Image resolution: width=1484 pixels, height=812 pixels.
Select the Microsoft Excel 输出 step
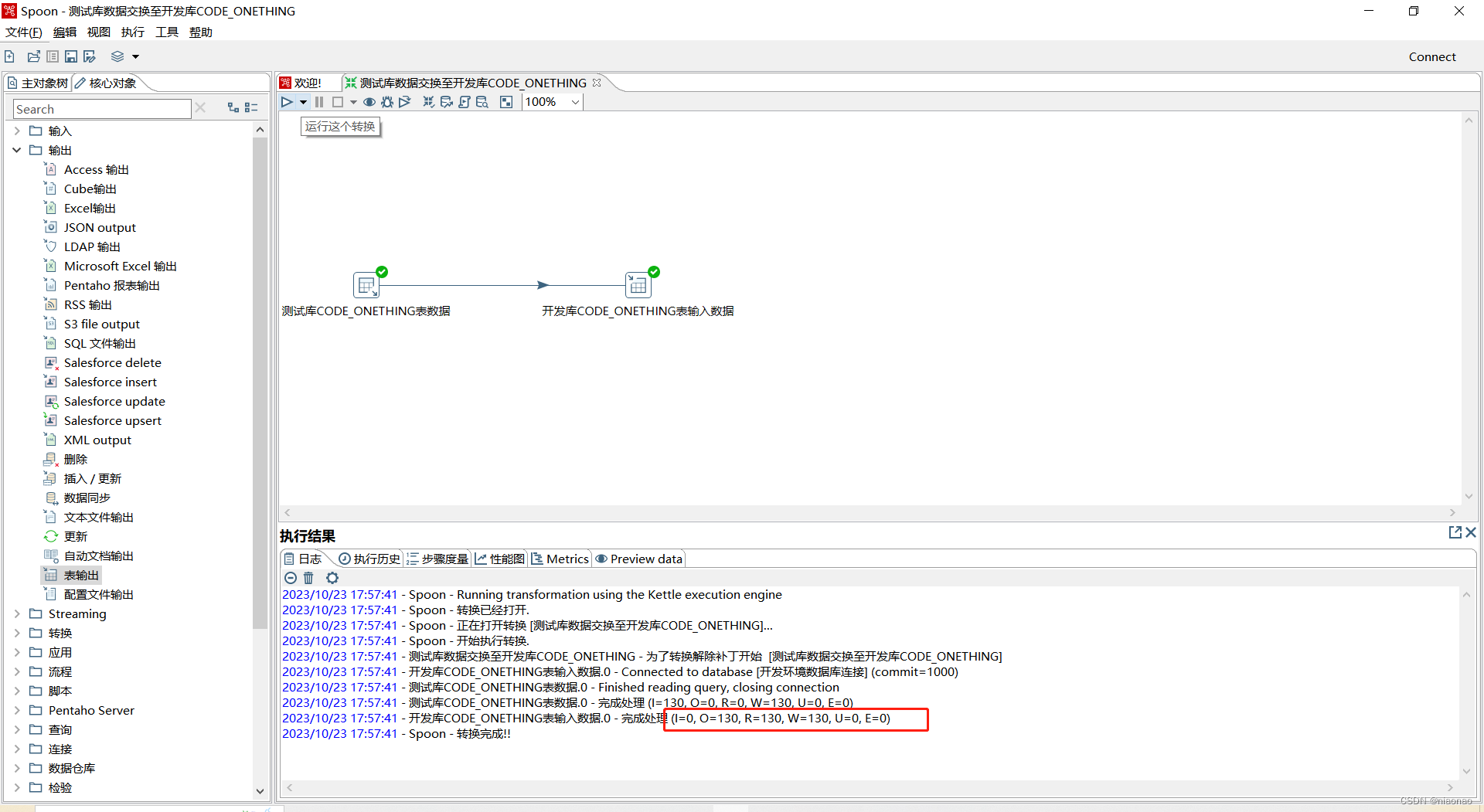111,266
